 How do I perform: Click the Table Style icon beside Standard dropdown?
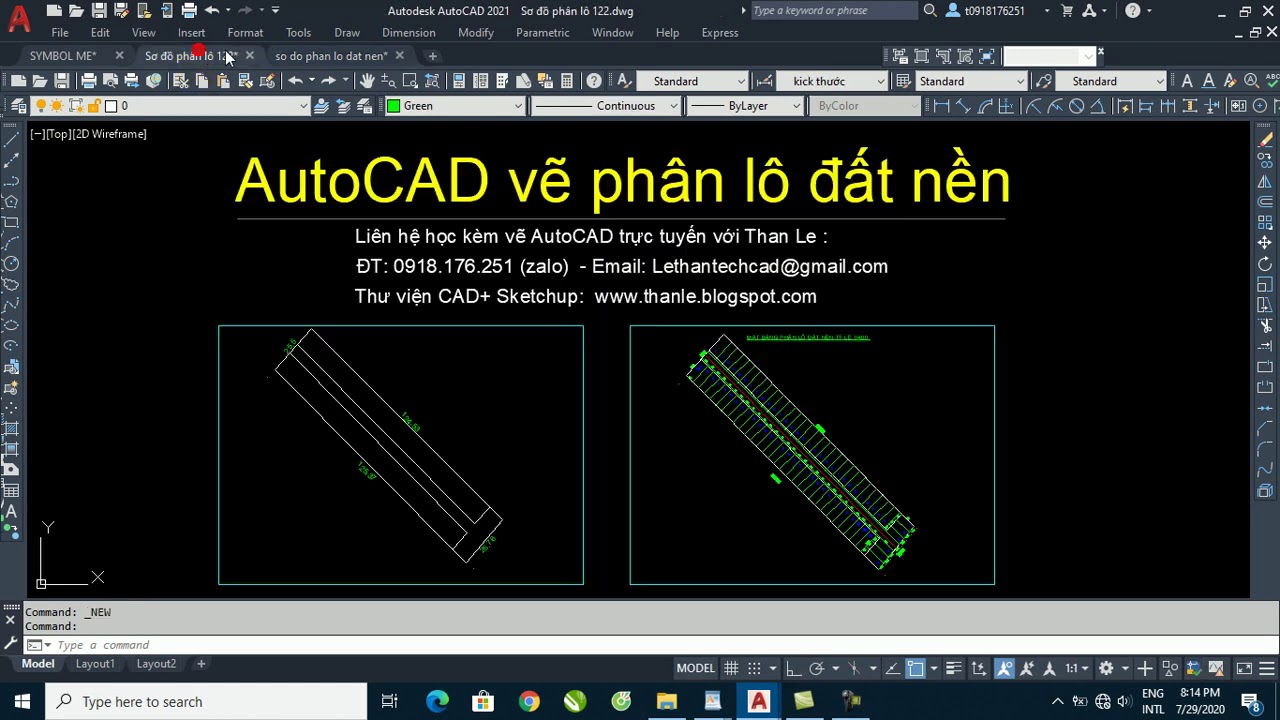point(904,81)
